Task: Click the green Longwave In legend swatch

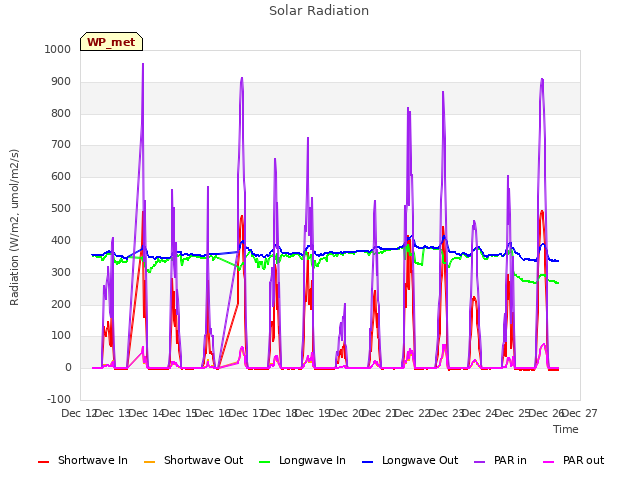Action: coord(265,462)
